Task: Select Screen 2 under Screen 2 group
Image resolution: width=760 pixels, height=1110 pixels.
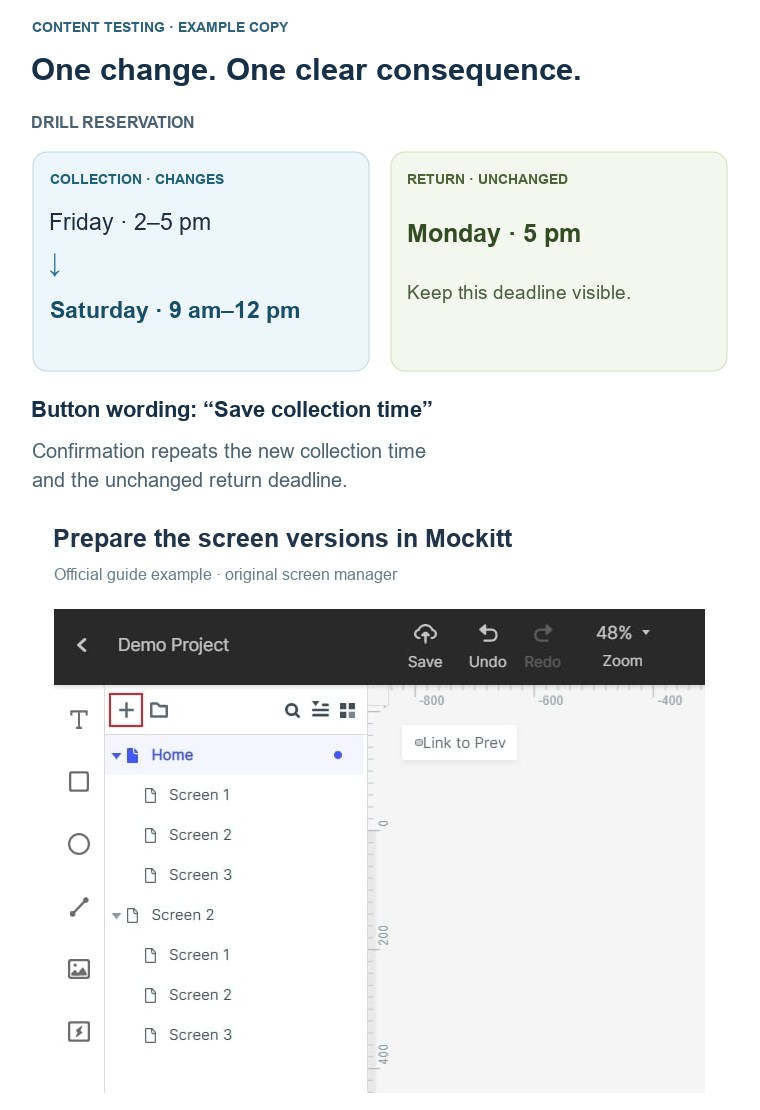Action: (x=234, y=995)
